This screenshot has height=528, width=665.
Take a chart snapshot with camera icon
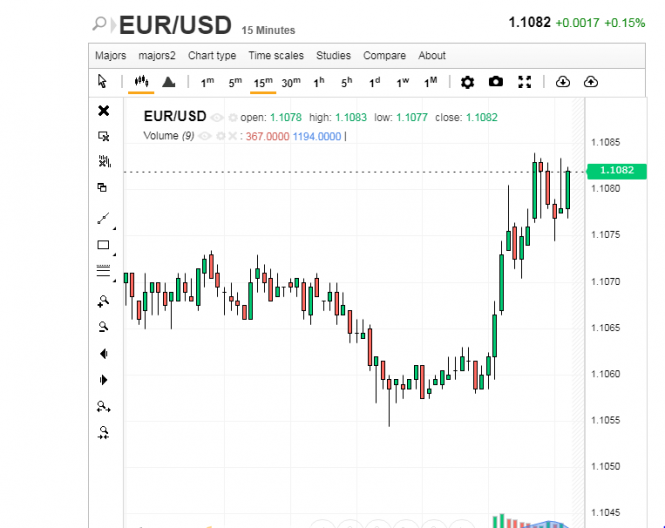495,81
